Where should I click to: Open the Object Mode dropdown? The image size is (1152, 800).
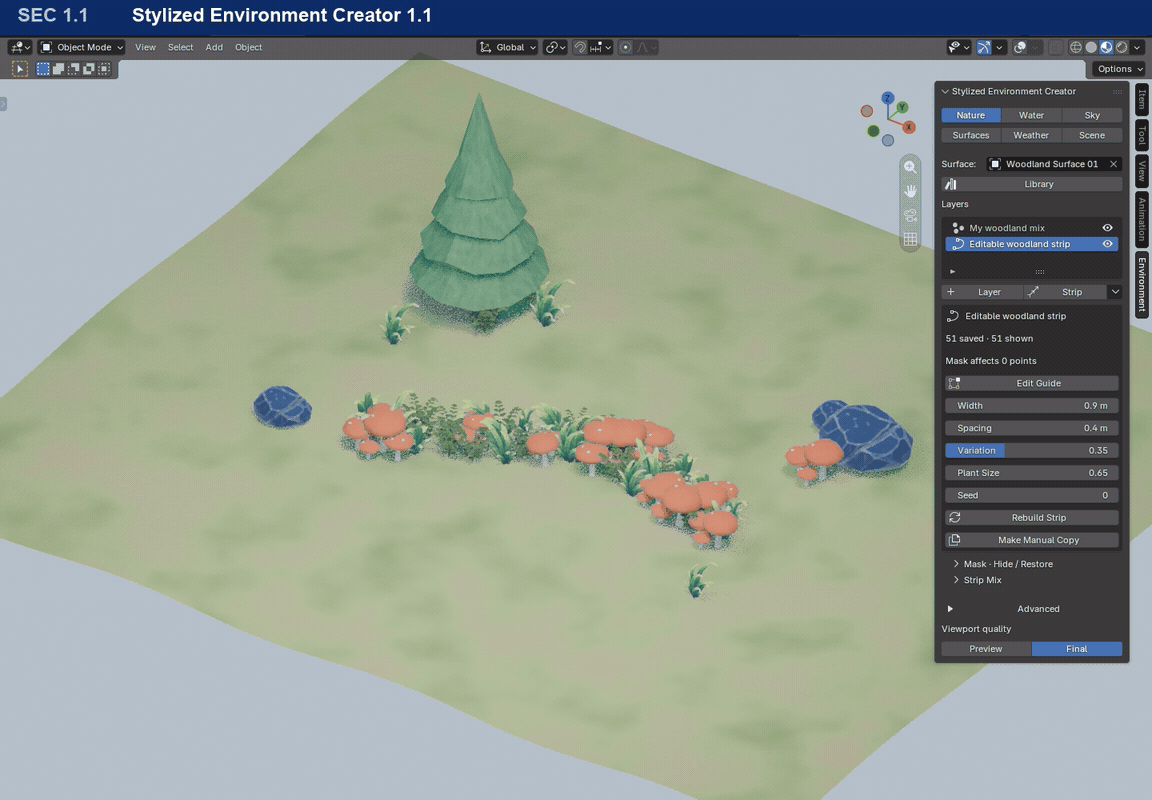82,47
